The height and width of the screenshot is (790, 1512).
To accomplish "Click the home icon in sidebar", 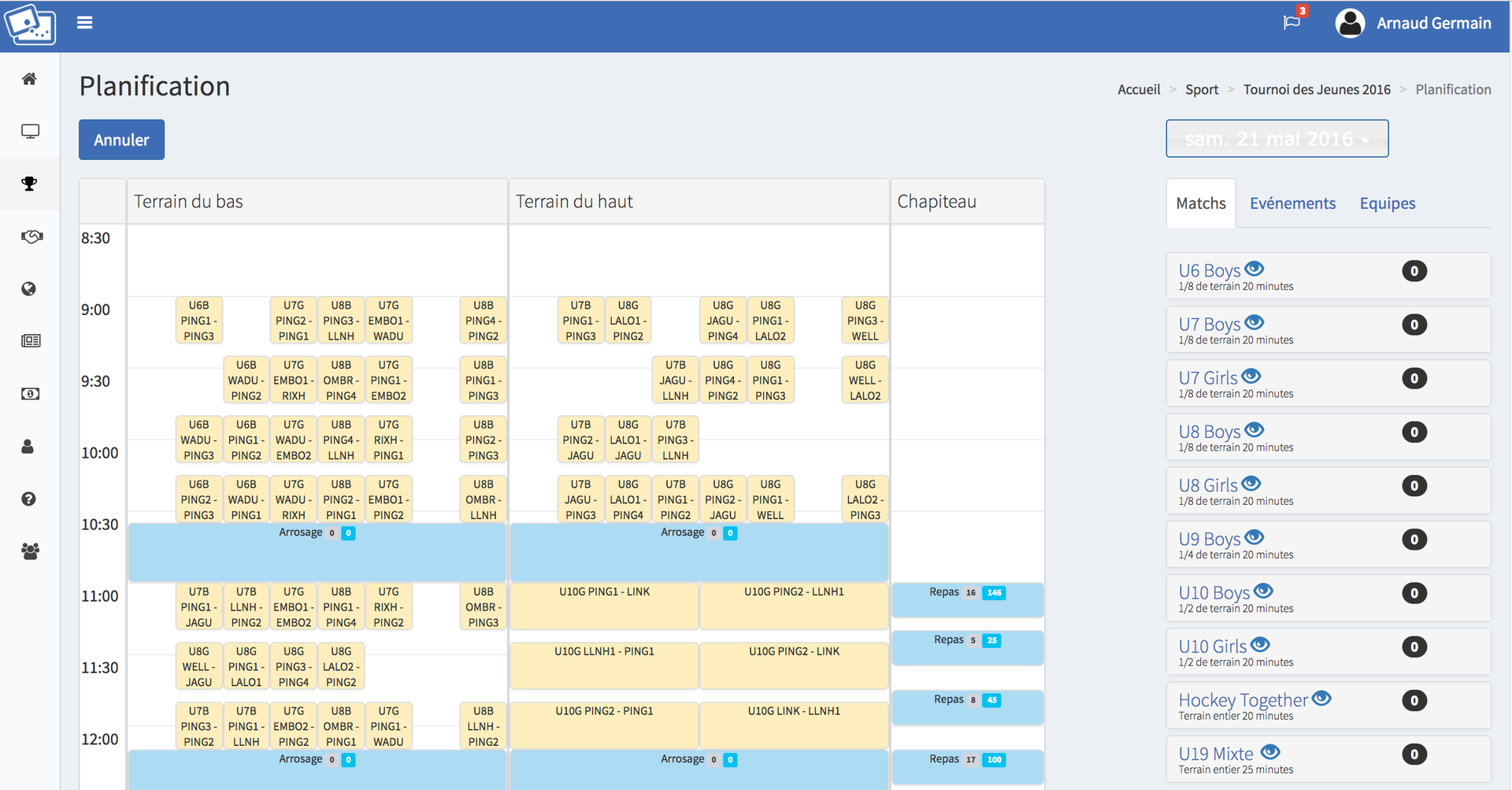I will pyautogui.click(x=29, y=79).
